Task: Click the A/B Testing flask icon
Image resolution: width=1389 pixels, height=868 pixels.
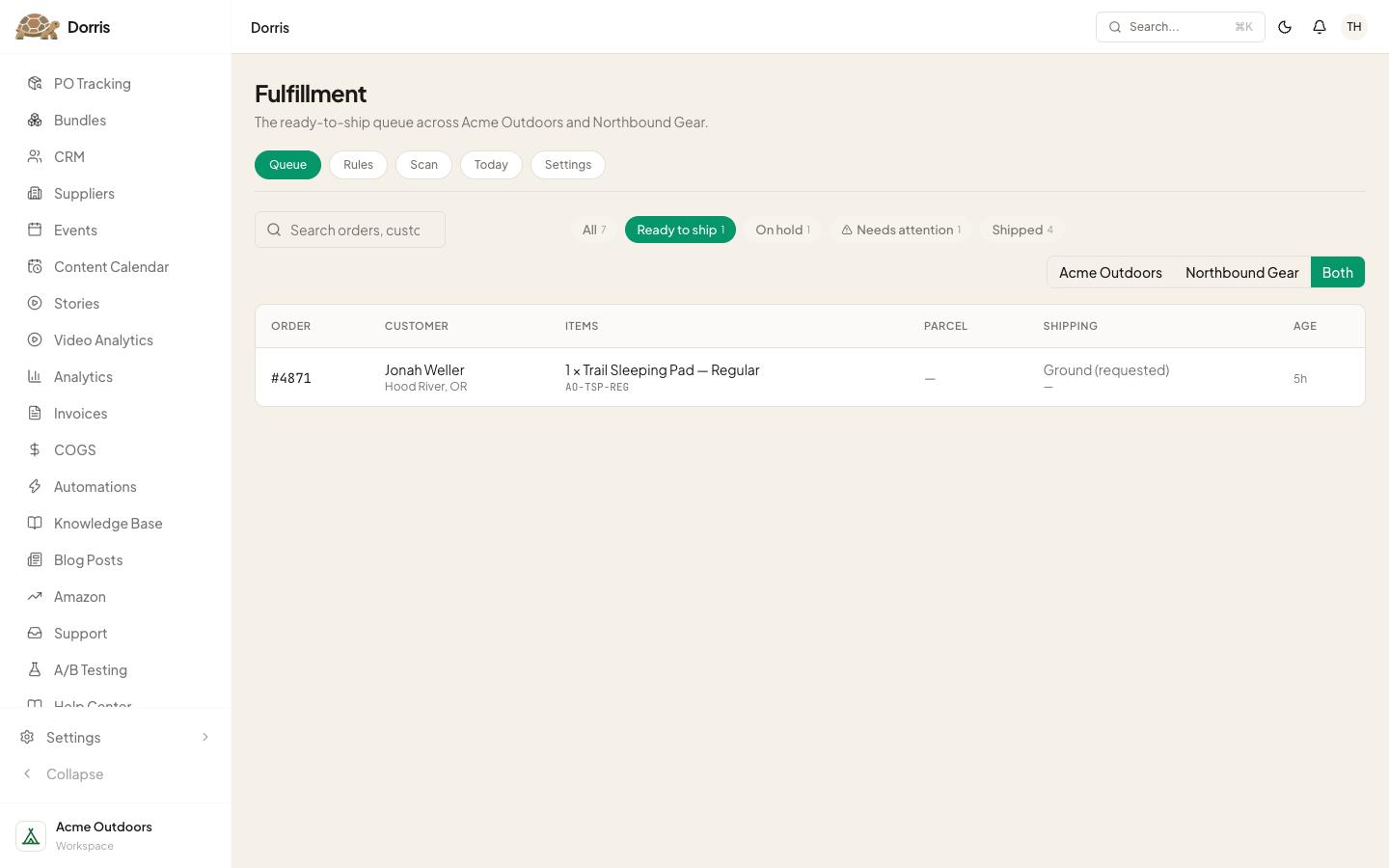Action: pyautogui.click(x=35, y=670)
